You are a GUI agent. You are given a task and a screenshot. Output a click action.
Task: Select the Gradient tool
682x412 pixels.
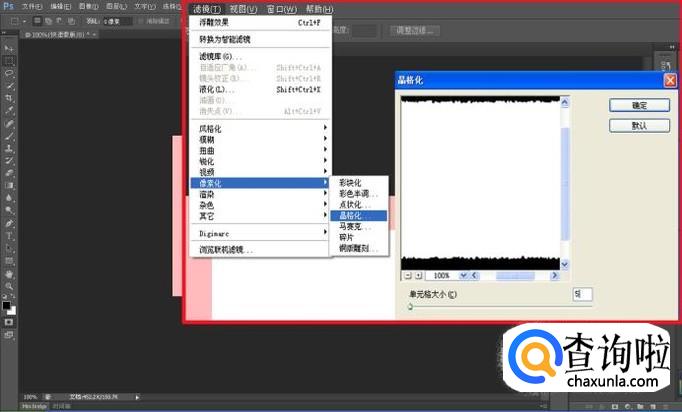coord(9,186)
